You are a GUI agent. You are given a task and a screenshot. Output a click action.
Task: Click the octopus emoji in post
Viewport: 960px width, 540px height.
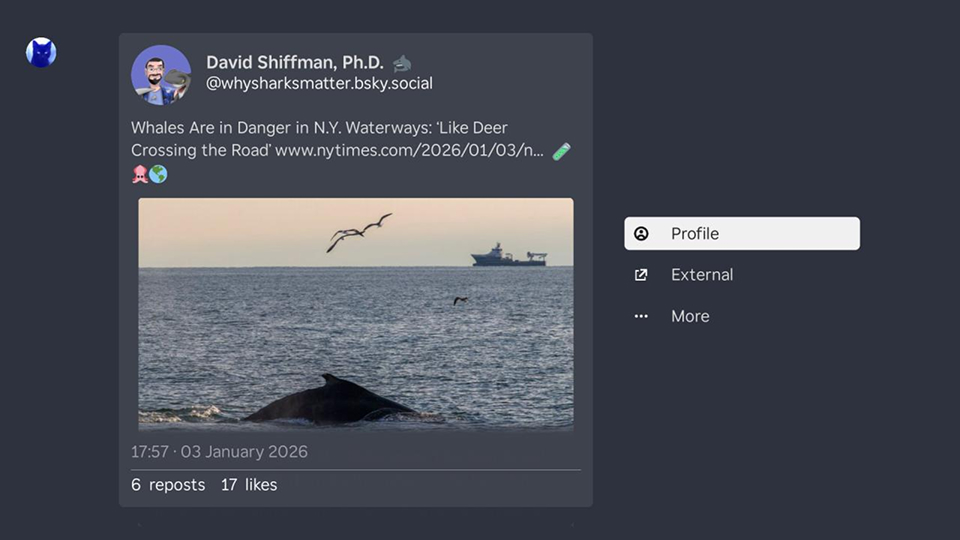140,174
